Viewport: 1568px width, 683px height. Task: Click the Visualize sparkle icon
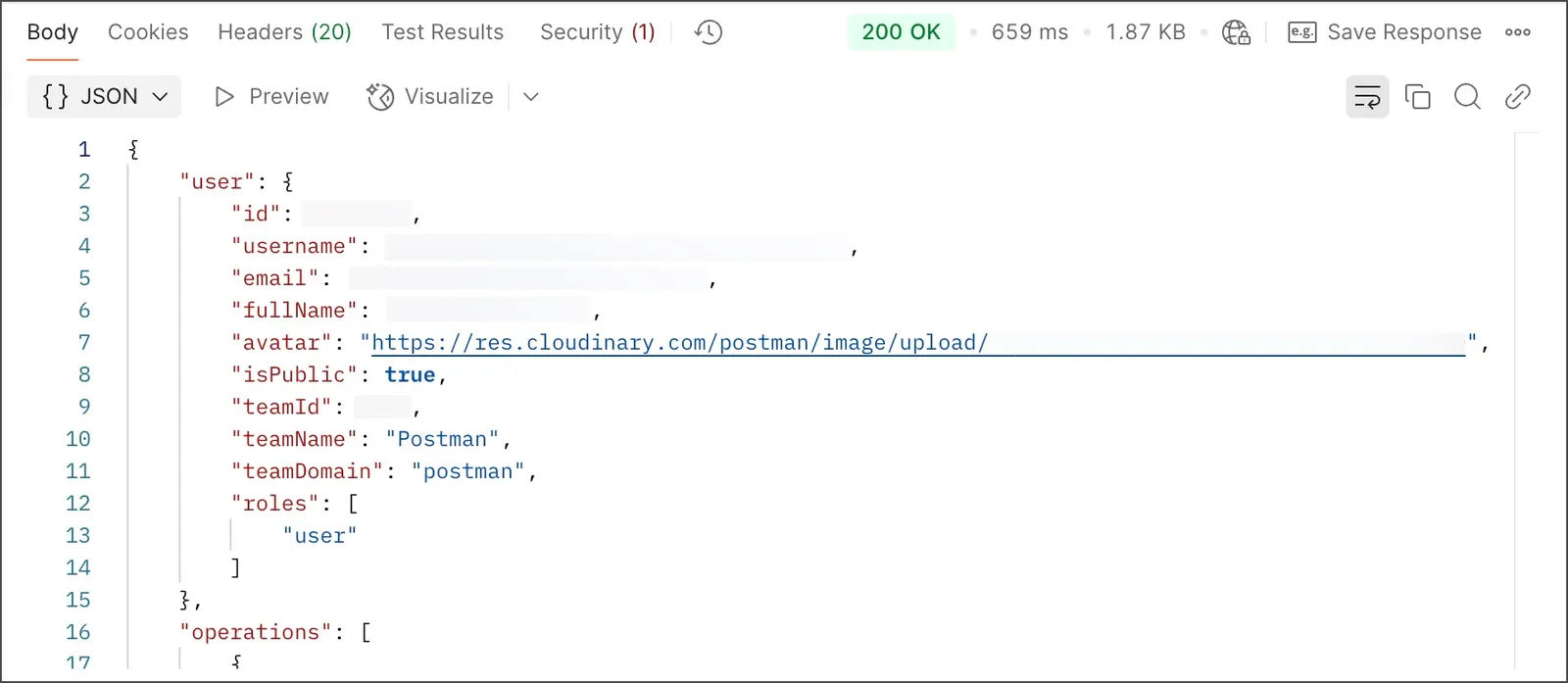[x=380, y=96]
